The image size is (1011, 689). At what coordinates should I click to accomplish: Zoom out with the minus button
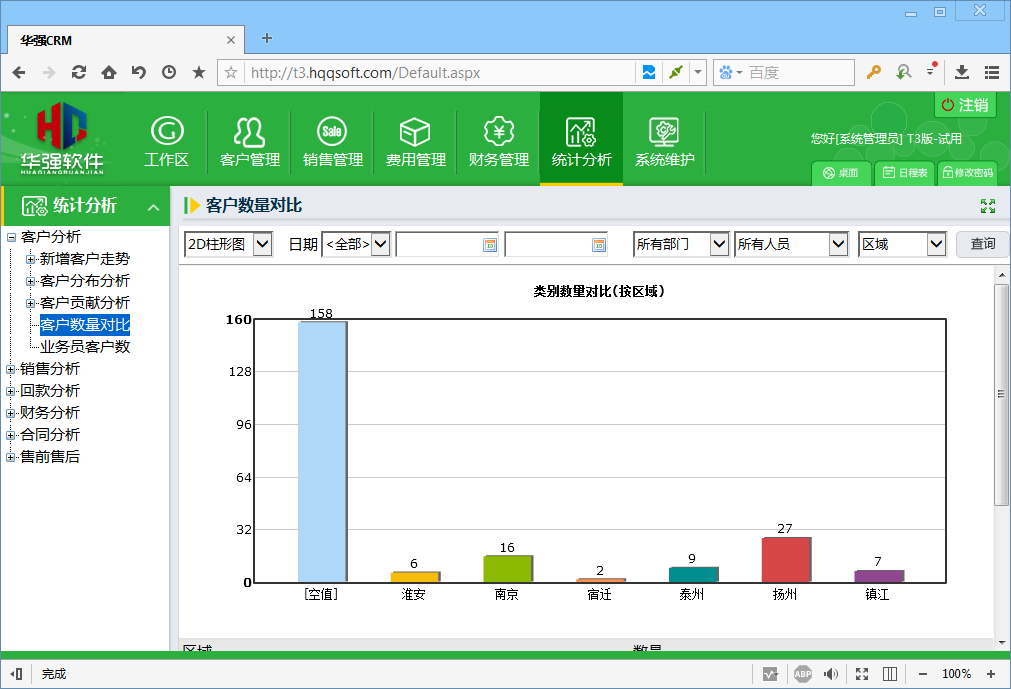923,674
